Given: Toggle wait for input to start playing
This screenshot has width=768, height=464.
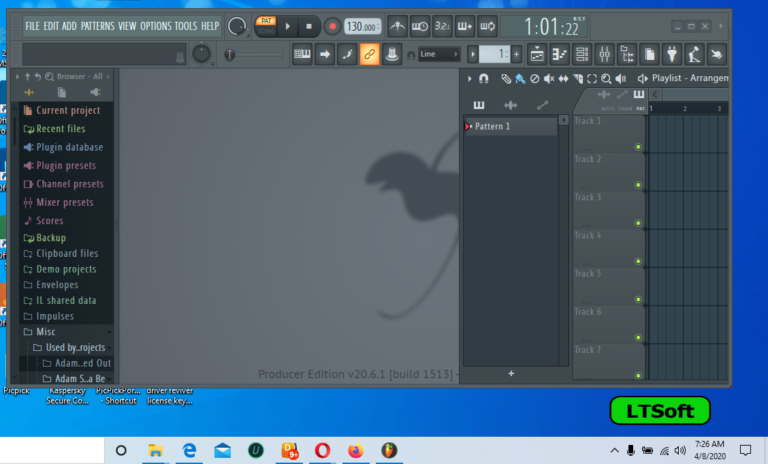Looking at the screenshot, I should click(x=420, y=26).
